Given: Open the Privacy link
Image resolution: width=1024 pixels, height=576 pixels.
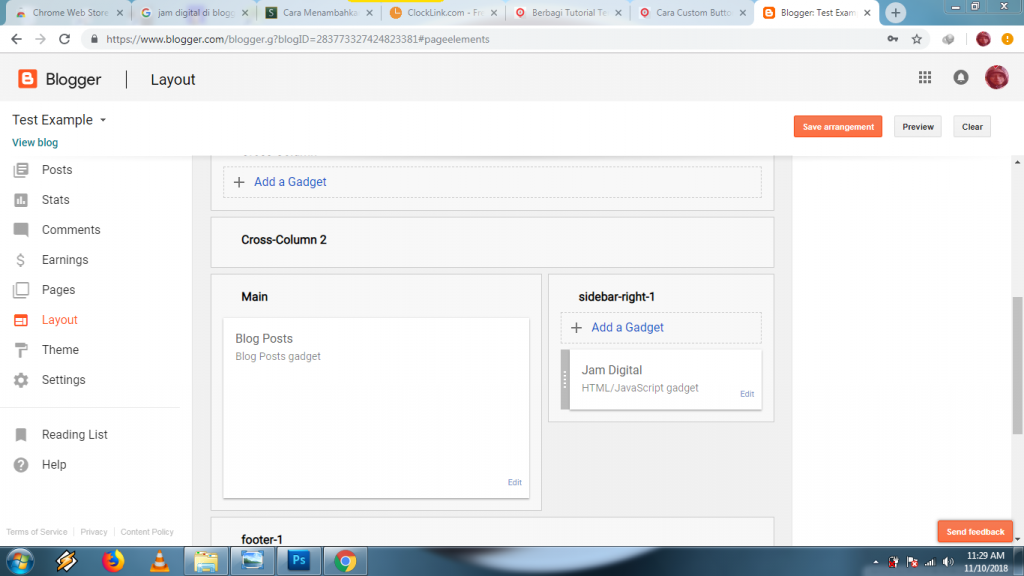Looking at the screenshot, I should [x=93, y=532].
